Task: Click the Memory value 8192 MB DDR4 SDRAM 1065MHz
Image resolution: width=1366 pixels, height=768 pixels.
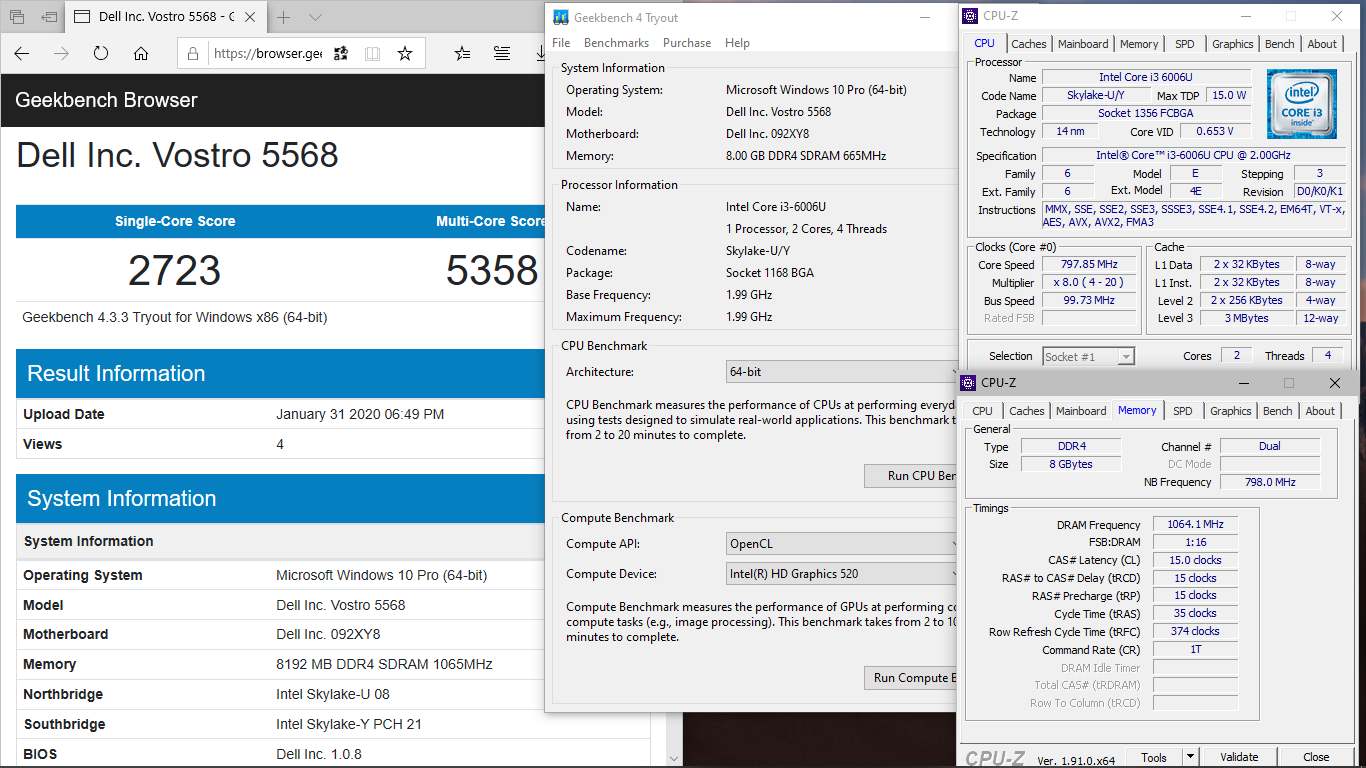Action: click(x=384, y=664)
